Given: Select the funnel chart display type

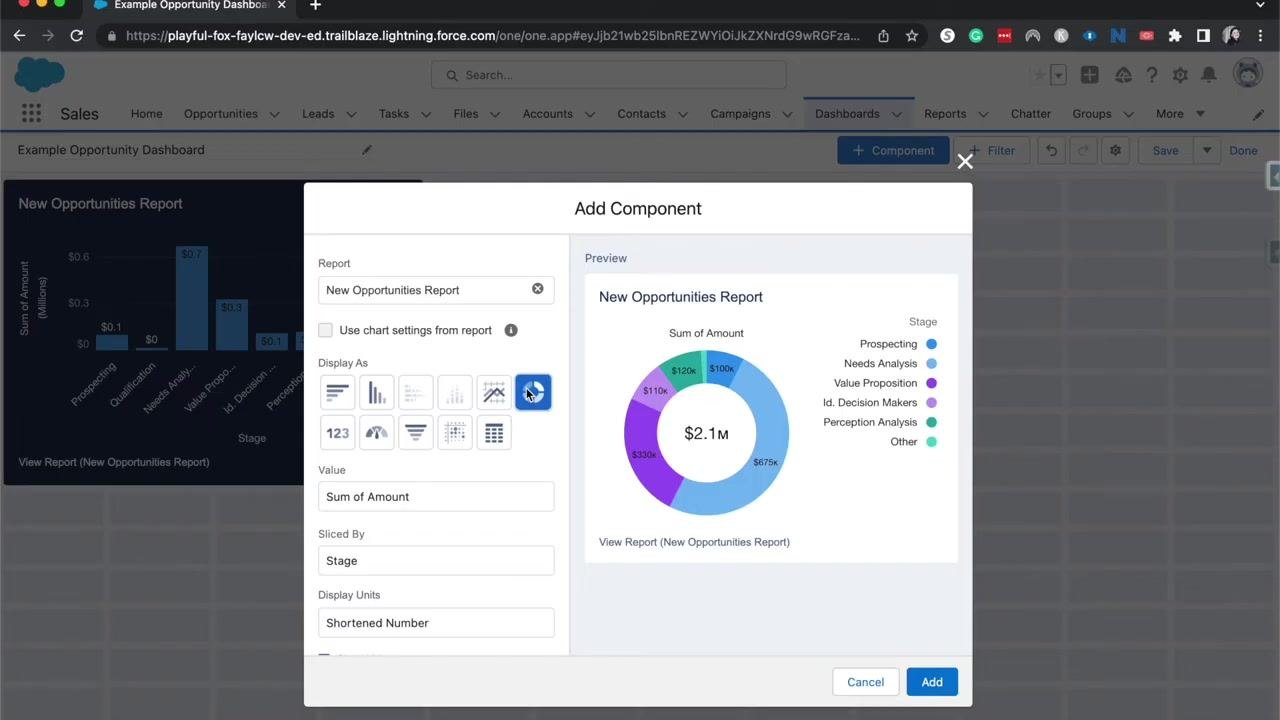Looking at the screenshot, I should tap(416, 433).
